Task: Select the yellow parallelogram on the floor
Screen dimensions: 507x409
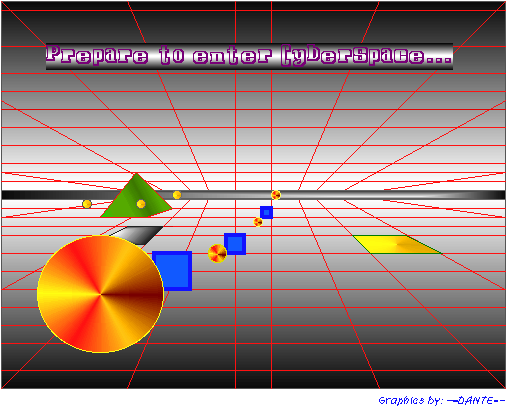Action: (397, 244)
